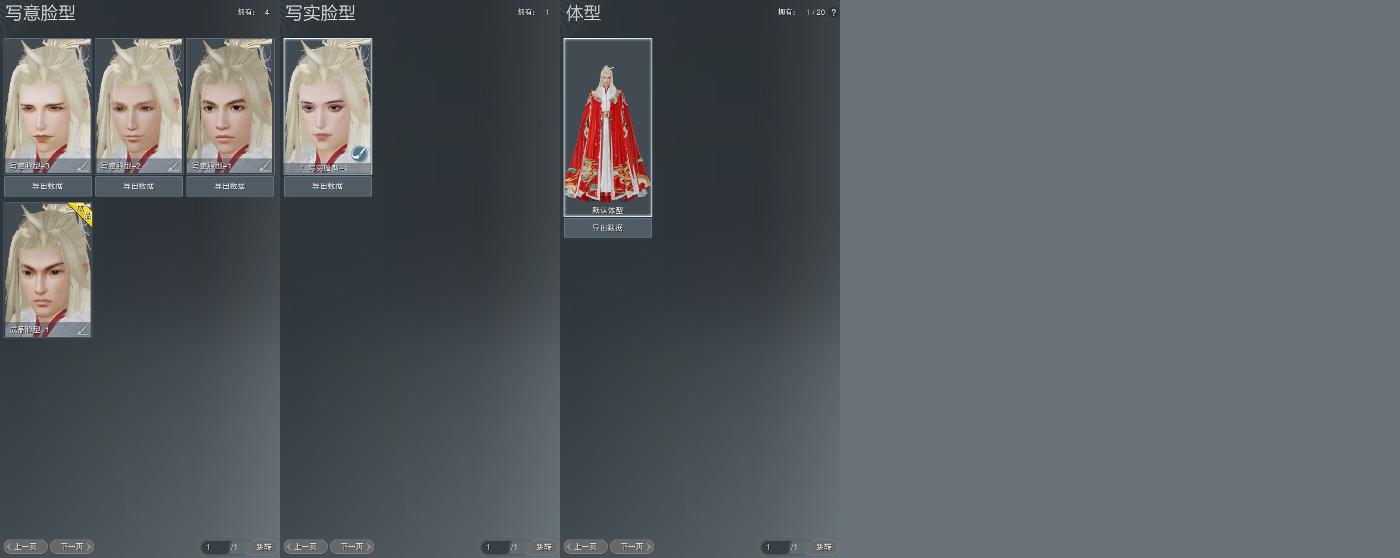Click 导出数据 under the 默认体型 body
Viewport: 1400px width, 558px height.
[608, 228]
